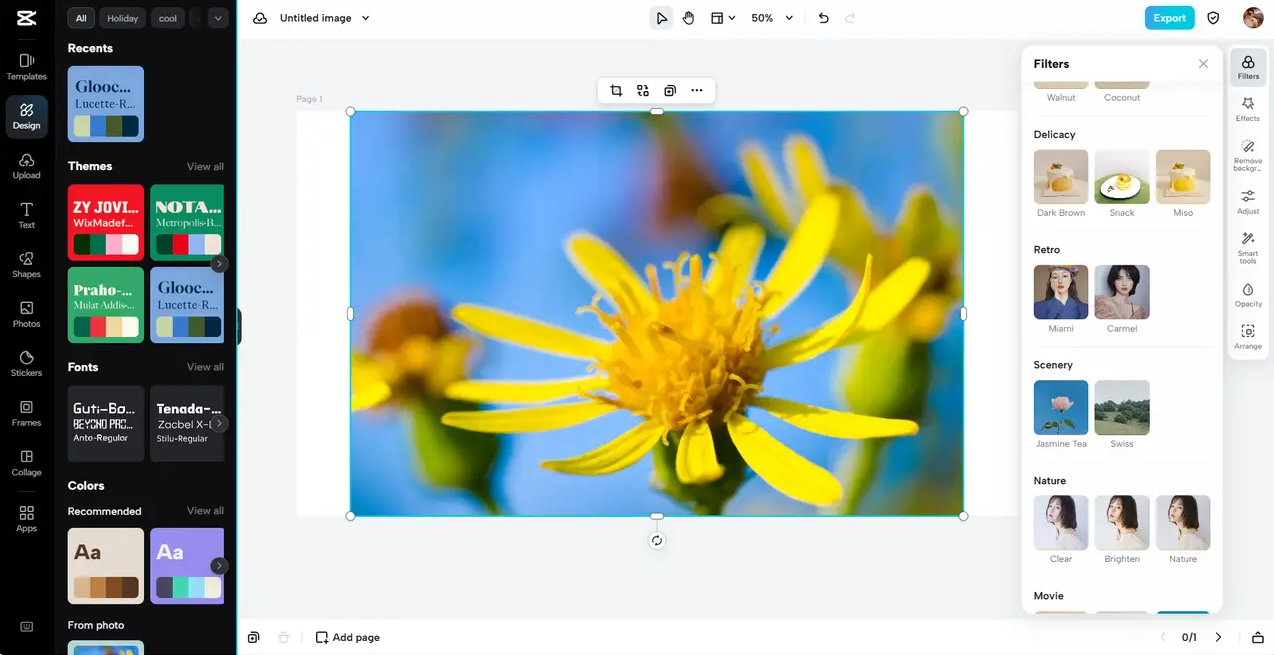
Task: Open the 50% zoom dropdown
Action: click(772, 18)
